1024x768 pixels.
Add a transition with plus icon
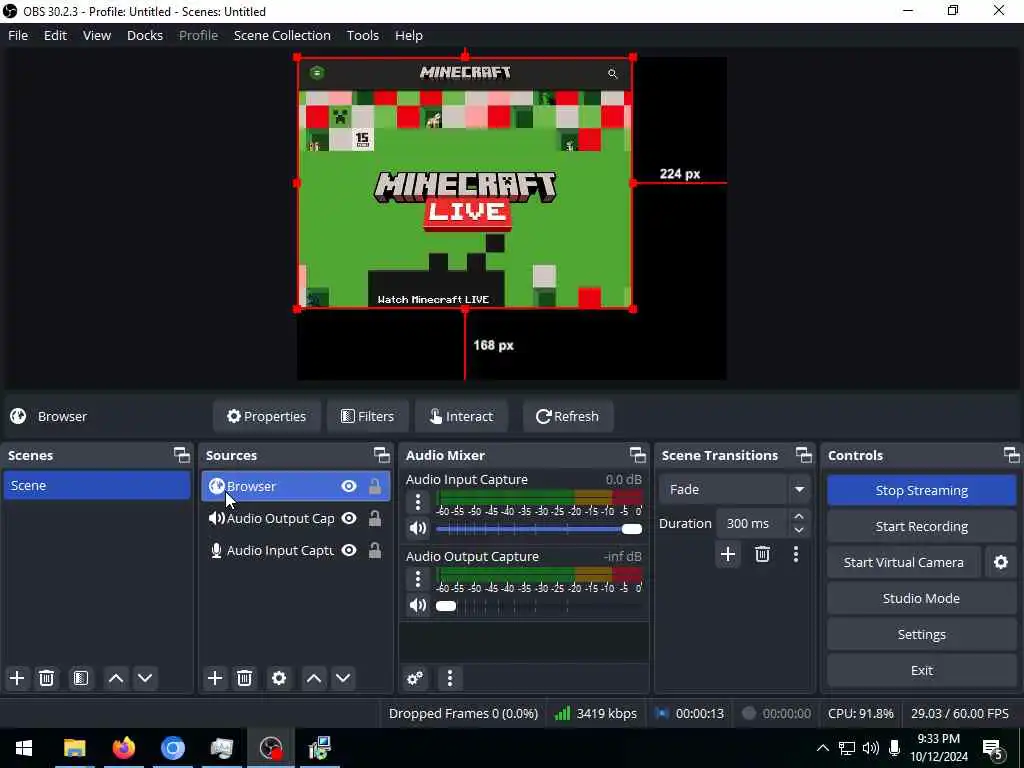pyautogui.click(x=728, y=554)
